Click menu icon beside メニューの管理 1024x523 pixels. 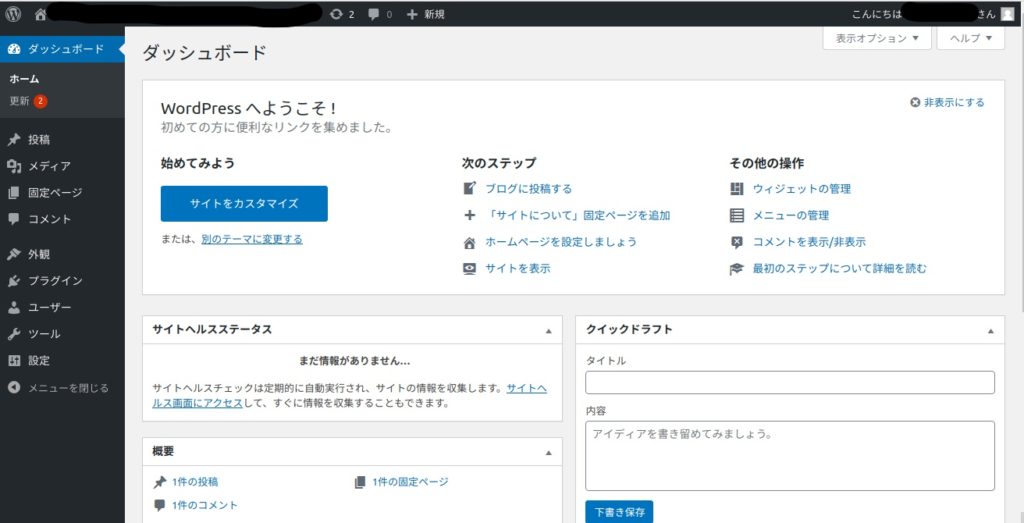click(737, 215)
